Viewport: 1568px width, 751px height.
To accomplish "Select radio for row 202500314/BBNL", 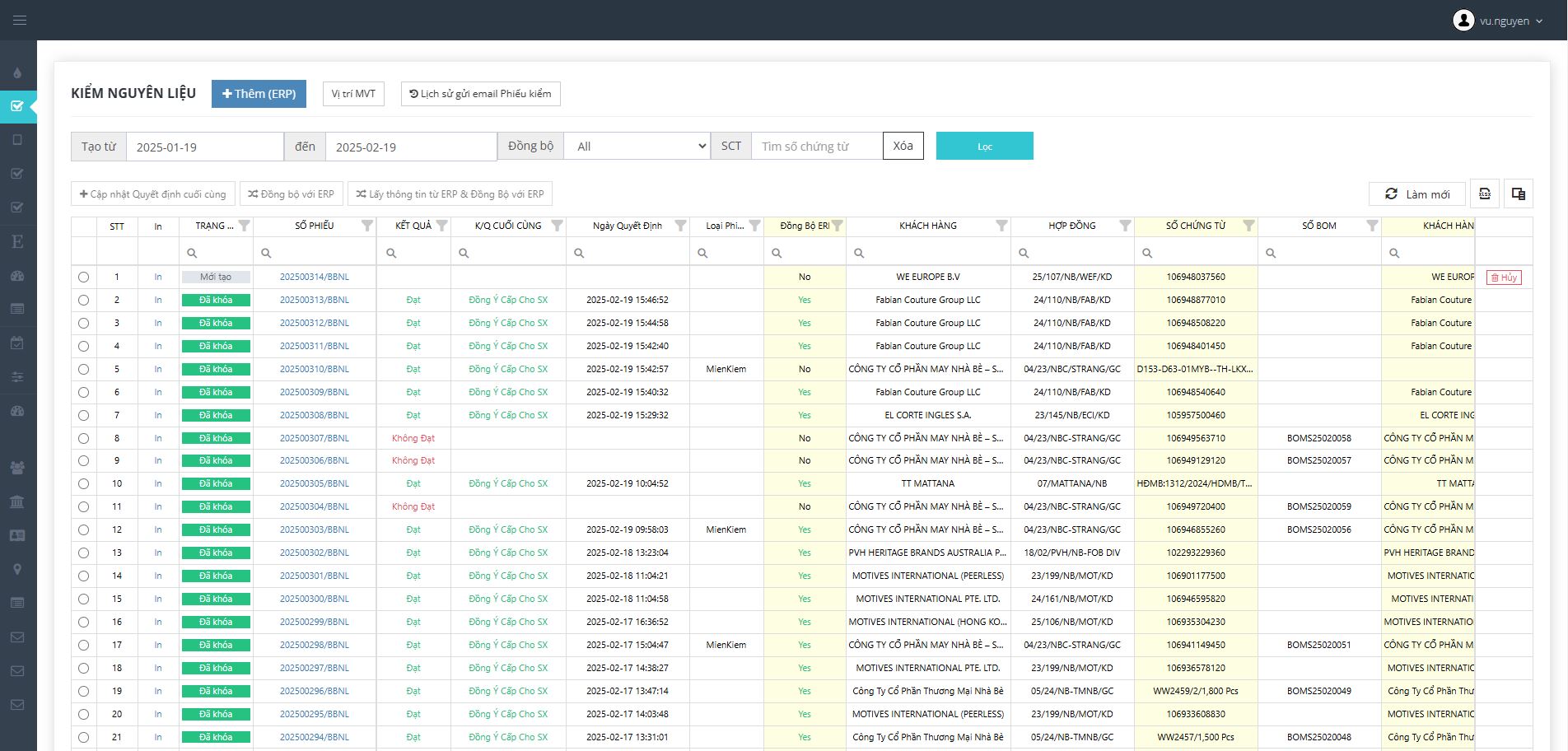I will pos(84,278).
